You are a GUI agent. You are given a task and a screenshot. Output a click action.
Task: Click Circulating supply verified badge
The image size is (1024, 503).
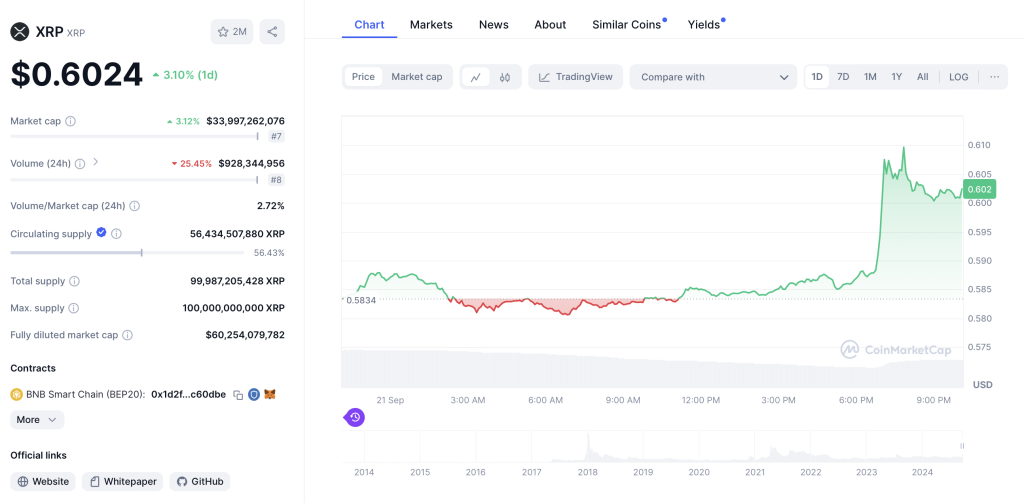(x=101, y=232)
